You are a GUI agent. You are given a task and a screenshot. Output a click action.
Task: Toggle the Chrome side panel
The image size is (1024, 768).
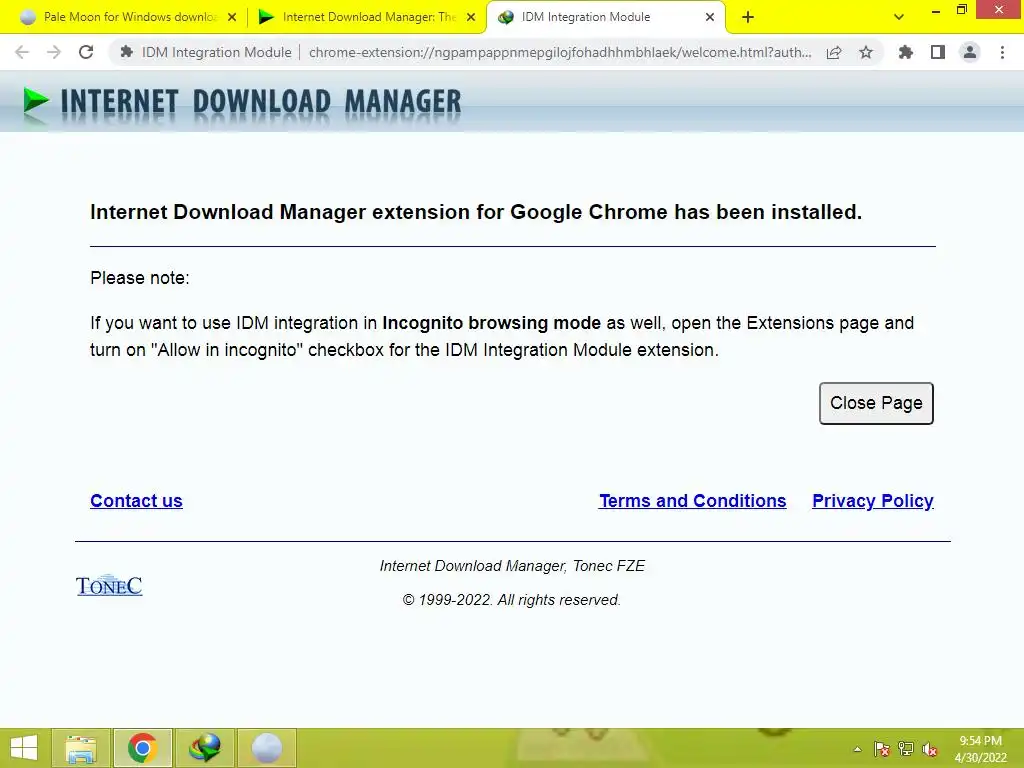pyautogui.click(x=938, y=52)
